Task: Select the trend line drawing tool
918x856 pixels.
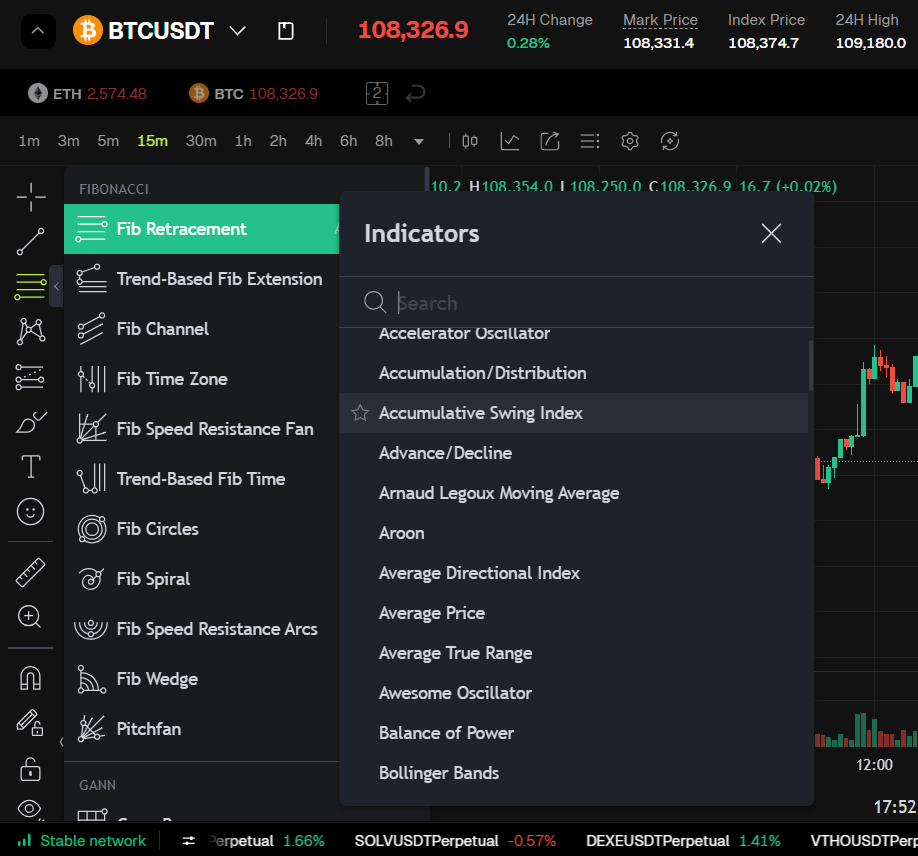Action: pyautogui.click(x=30, y=242)
